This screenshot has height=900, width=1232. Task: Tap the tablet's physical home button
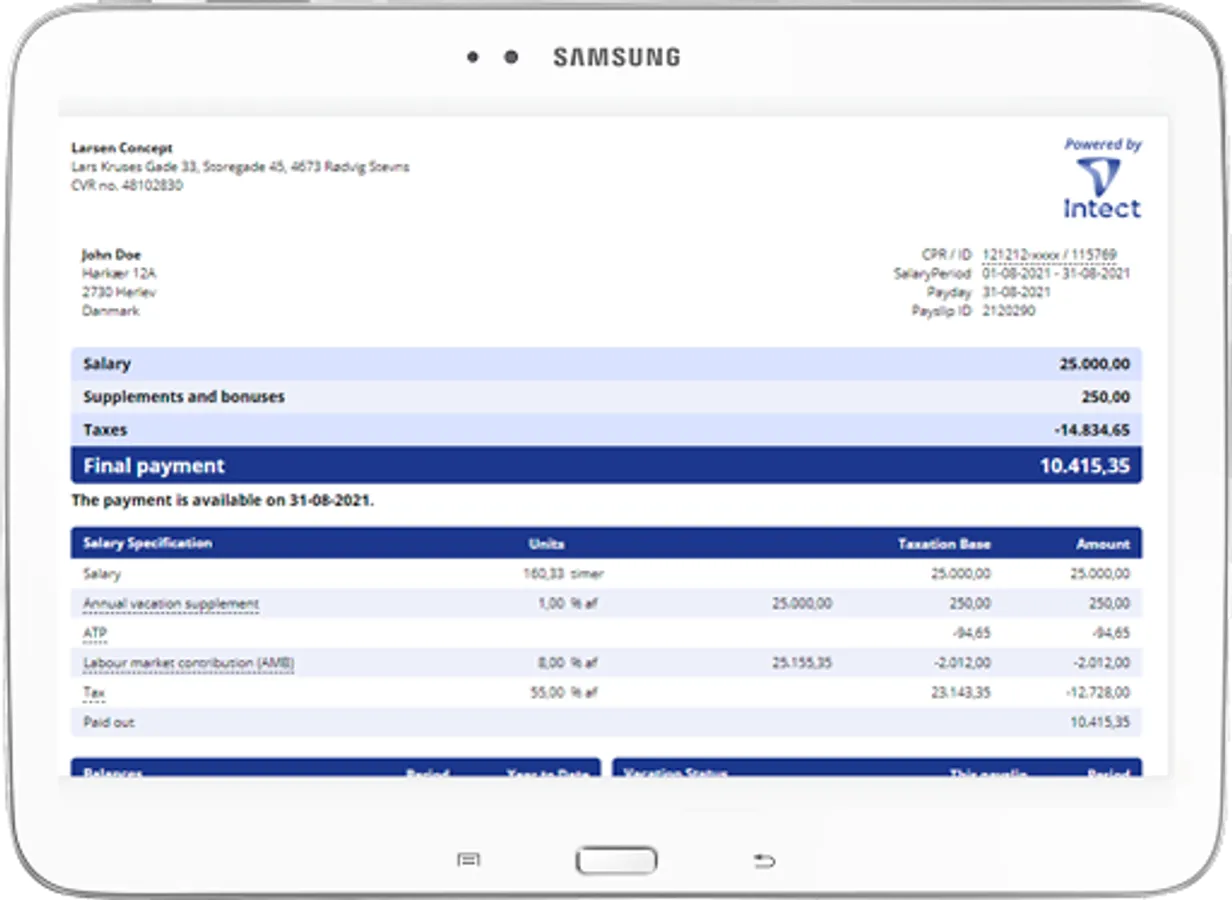coord(616,860)
